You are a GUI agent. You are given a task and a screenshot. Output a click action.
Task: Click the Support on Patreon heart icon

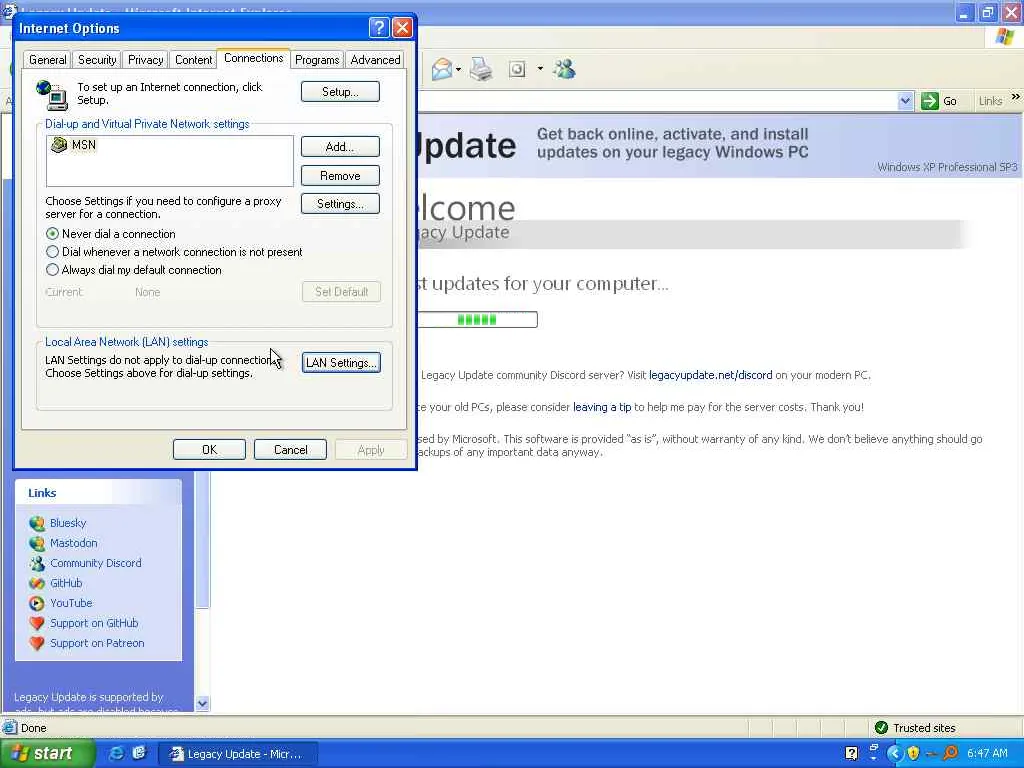pyautogui.click(x=37, y=643)
